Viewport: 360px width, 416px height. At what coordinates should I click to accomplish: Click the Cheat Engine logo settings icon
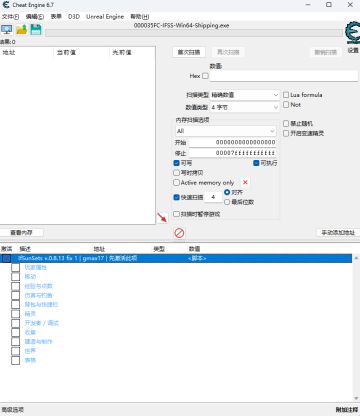[x=352, y=33]
